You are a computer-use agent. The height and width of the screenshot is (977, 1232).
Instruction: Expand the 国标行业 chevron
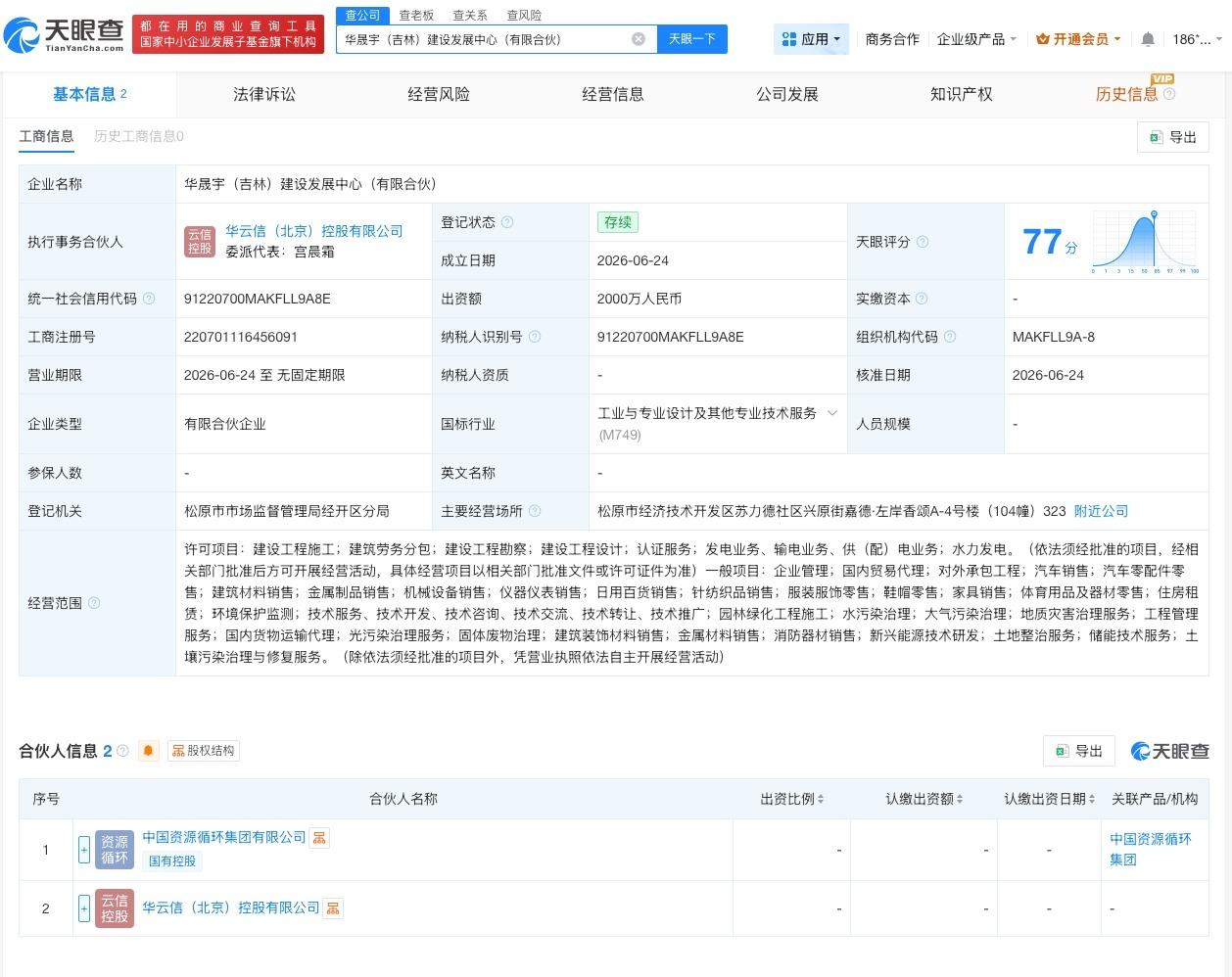(832, 413)
